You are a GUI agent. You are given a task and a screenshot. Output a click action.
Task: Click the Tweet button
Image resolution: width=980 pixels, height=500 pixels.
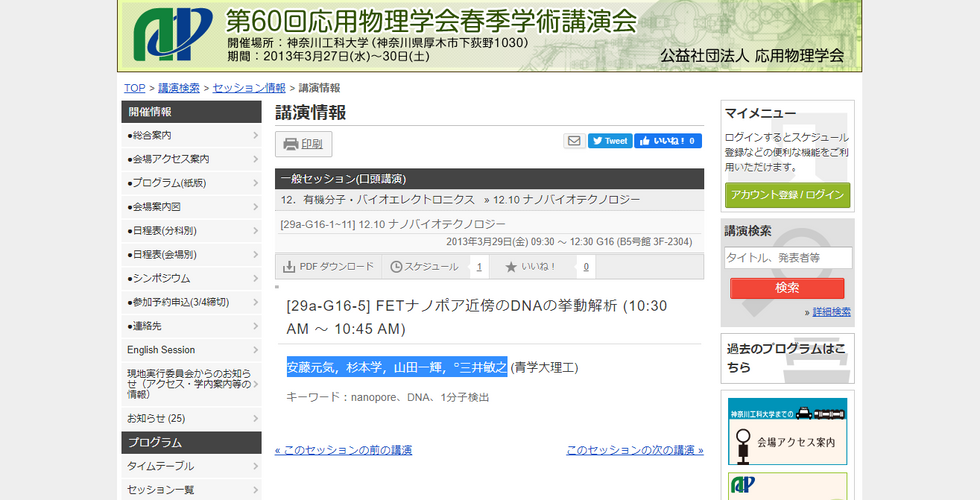coord(610,141)
